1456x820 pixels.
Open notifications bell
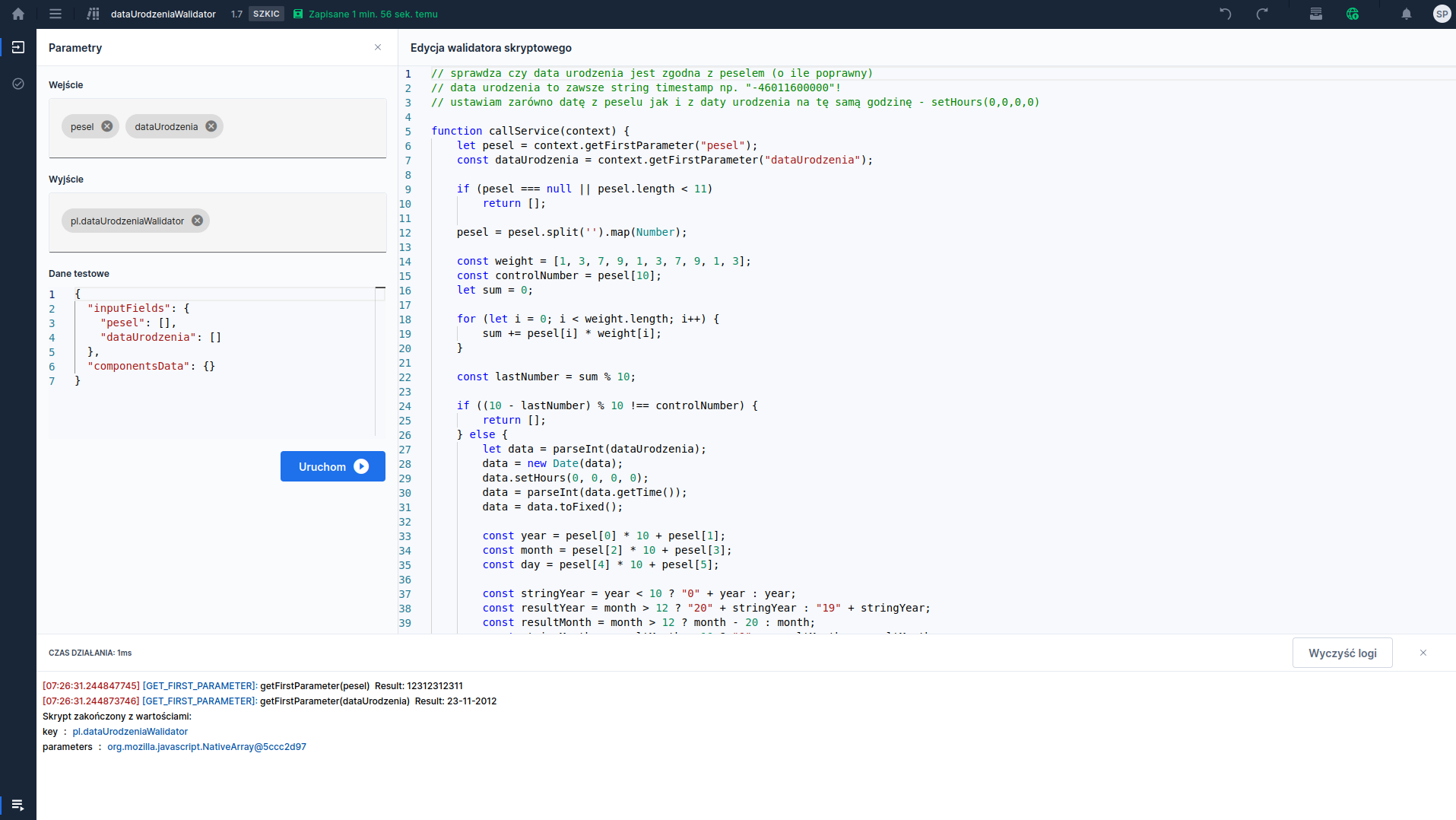point(1407,14)
